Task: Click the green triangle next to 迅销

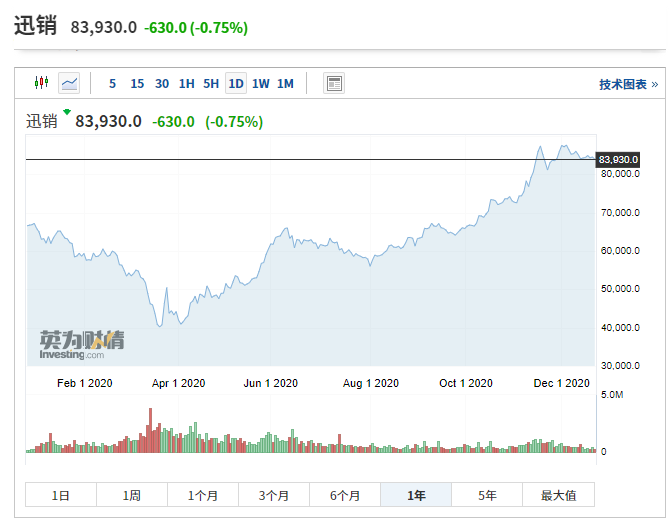Action: click(67, 112)
